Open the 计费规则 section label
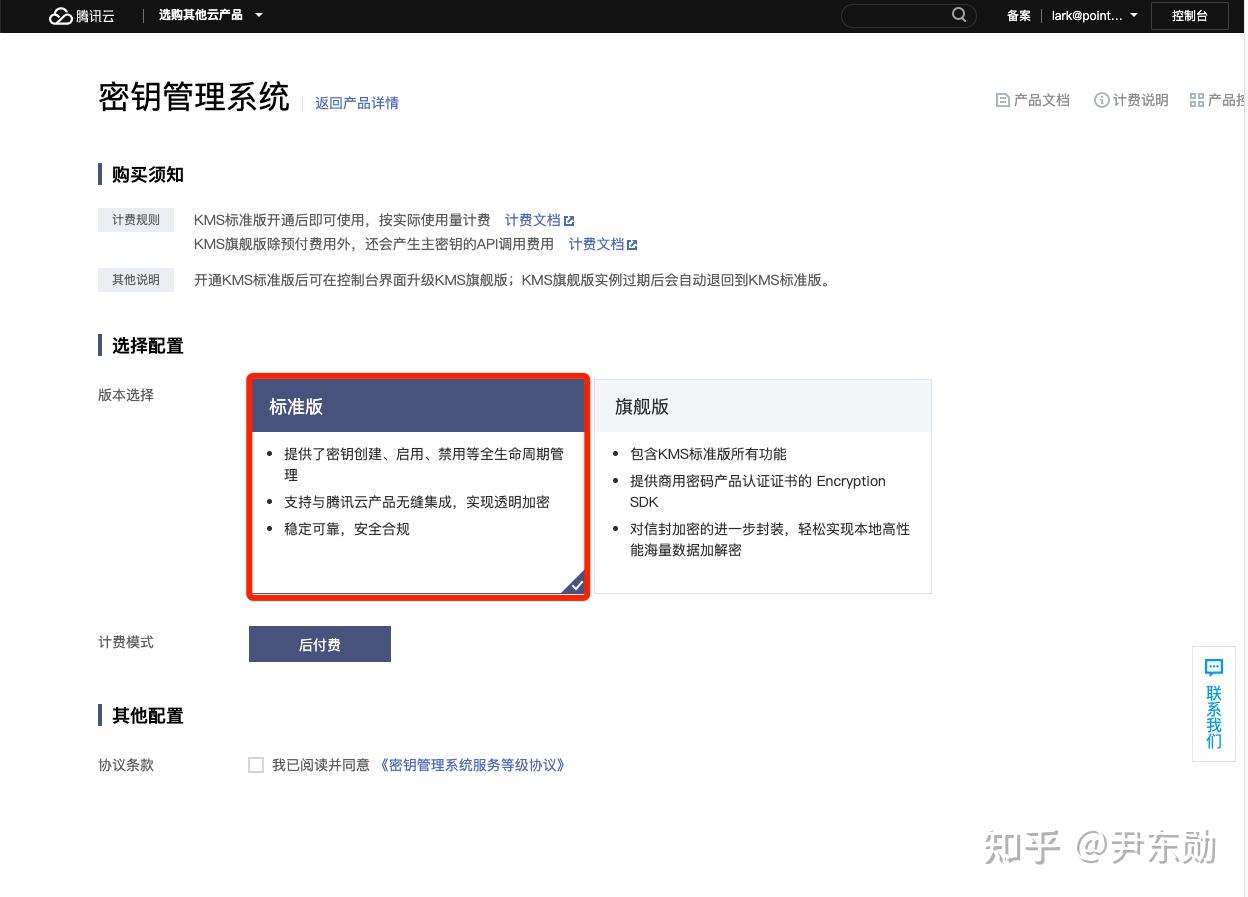Image resolution: width=1248 pixels, height=897 pixels. (x=136, y=219)
